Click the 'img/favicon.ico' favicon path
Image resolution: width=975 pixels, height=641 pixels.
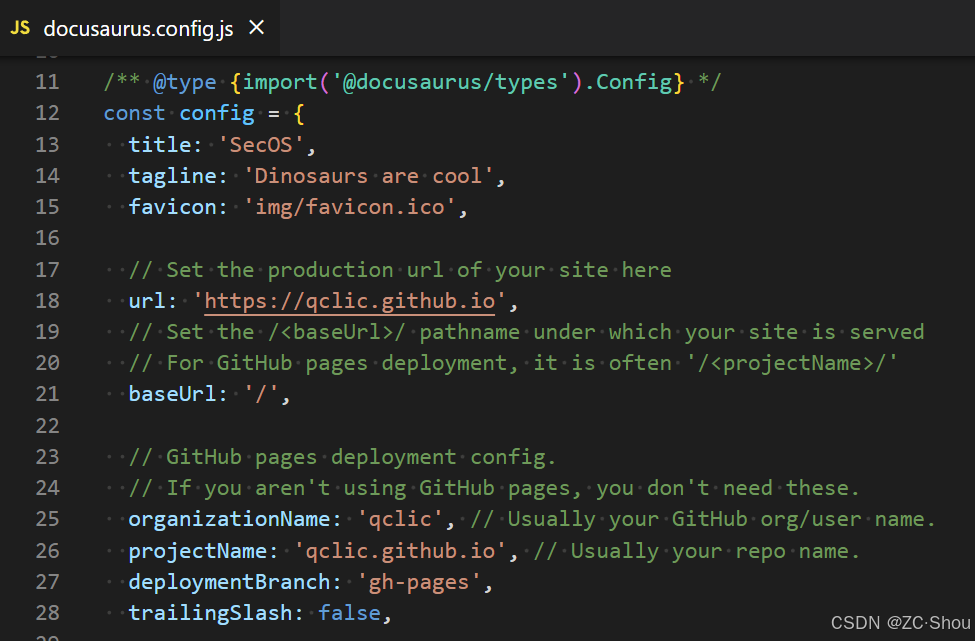[x=356, y=208]
